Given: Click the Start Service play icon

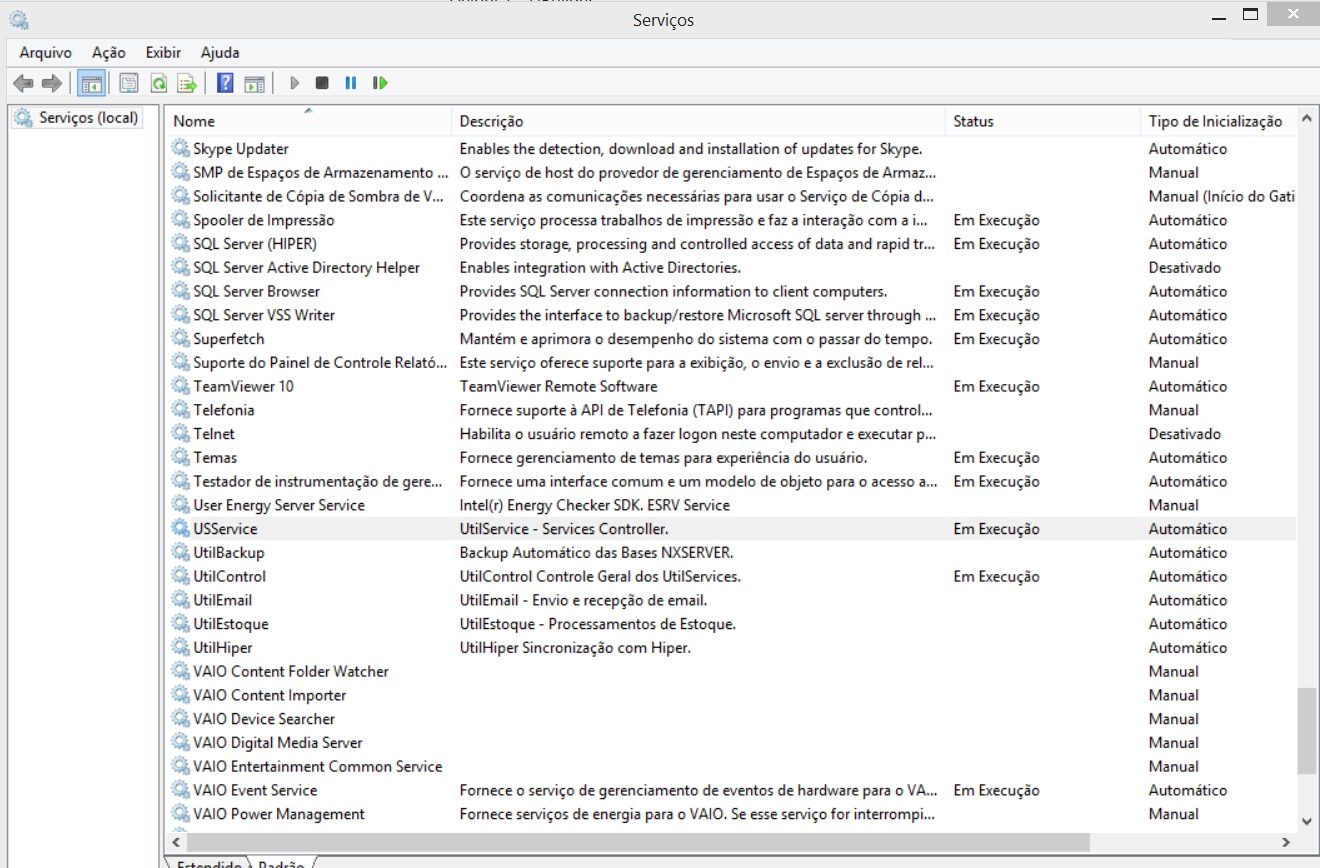Looking at the screenshot, I should click(294, 83).
